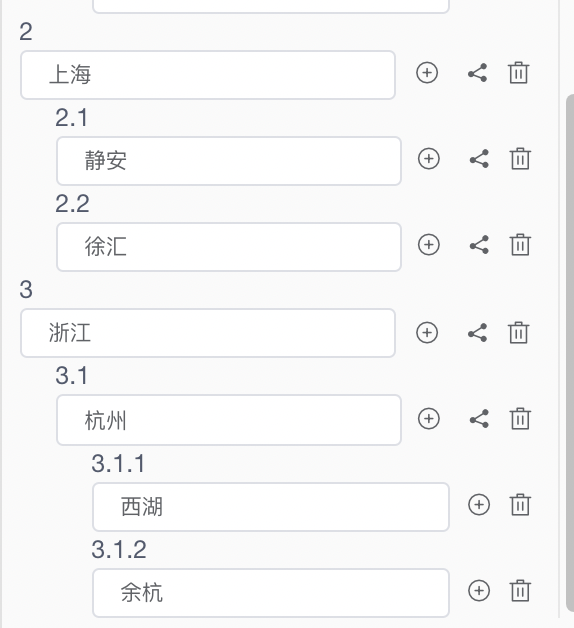This screenshot has height=628, width=574.
Task: Click plus icon for 徐汇 row
Action: point(429,244)
